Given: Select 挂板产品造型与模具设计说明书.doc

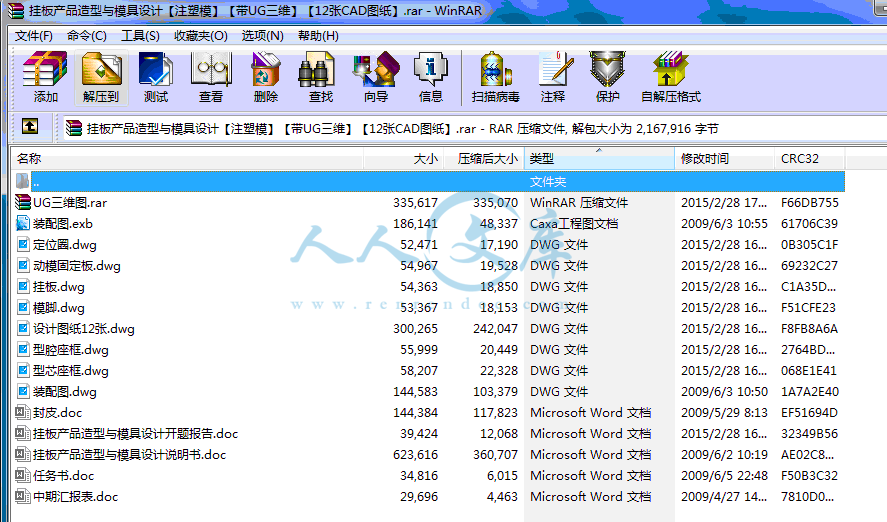Looking at the screenshot, I should click(130, 454).
